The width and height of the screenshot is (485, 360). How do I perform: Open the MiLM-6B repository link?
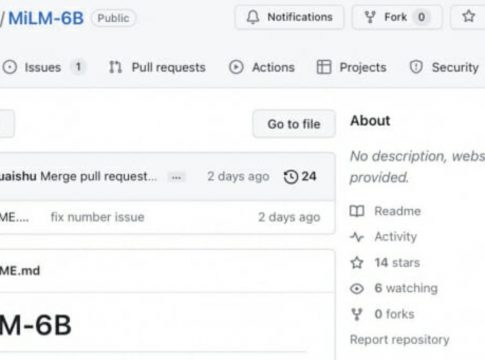click(46, 18)
